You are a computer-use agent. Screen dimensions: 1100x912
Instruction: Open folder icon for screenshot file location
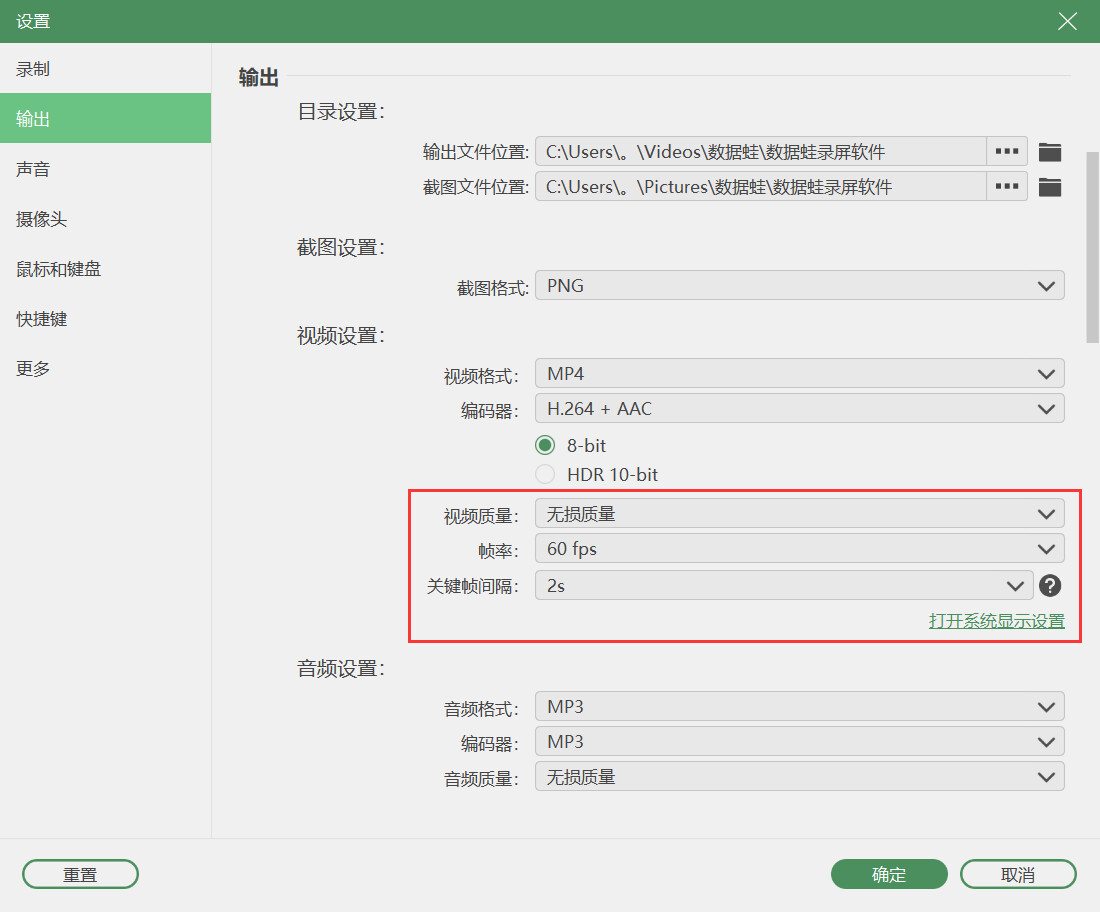pyautogui.click(x=1049, y=187)
